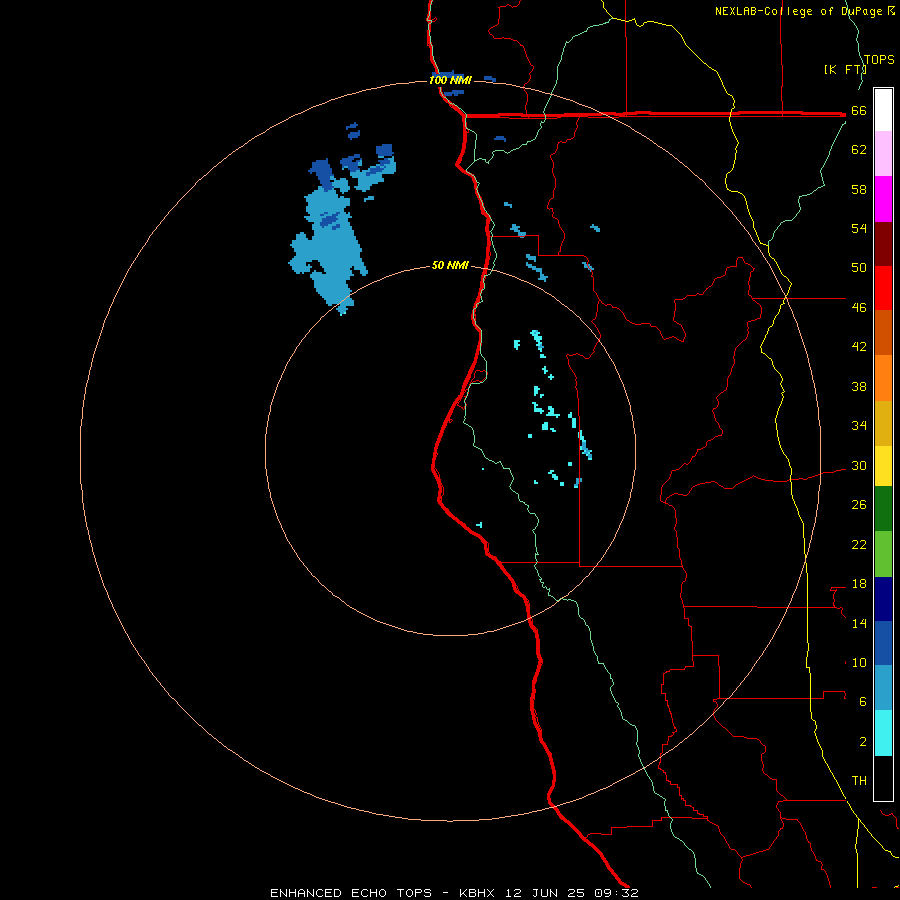
Task: Click the bright red 50 kft legend swatch
Action: tap(883, 288)
